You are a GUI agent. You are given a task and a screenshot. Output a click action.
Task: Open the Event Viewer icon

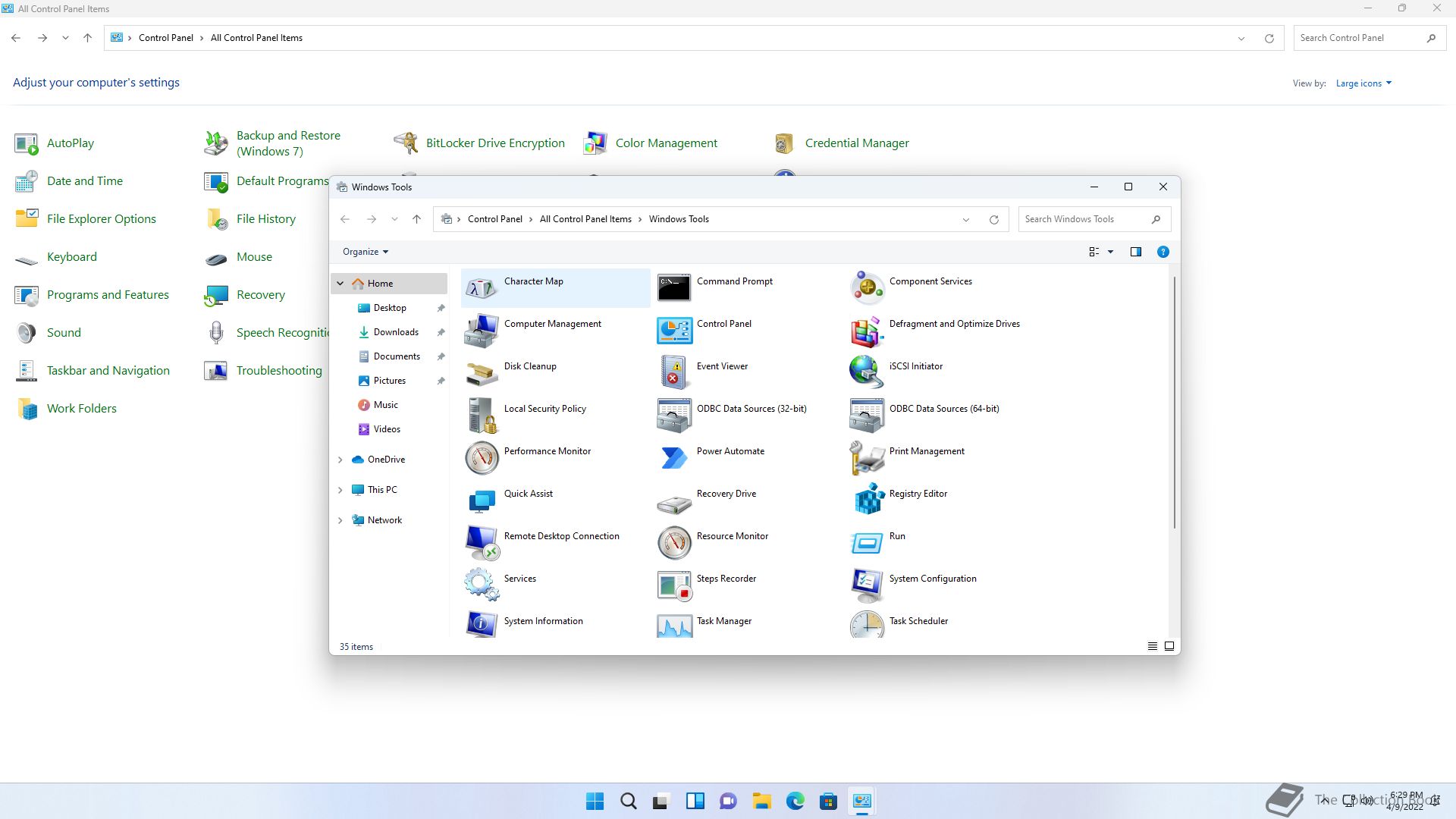(674, 373)
